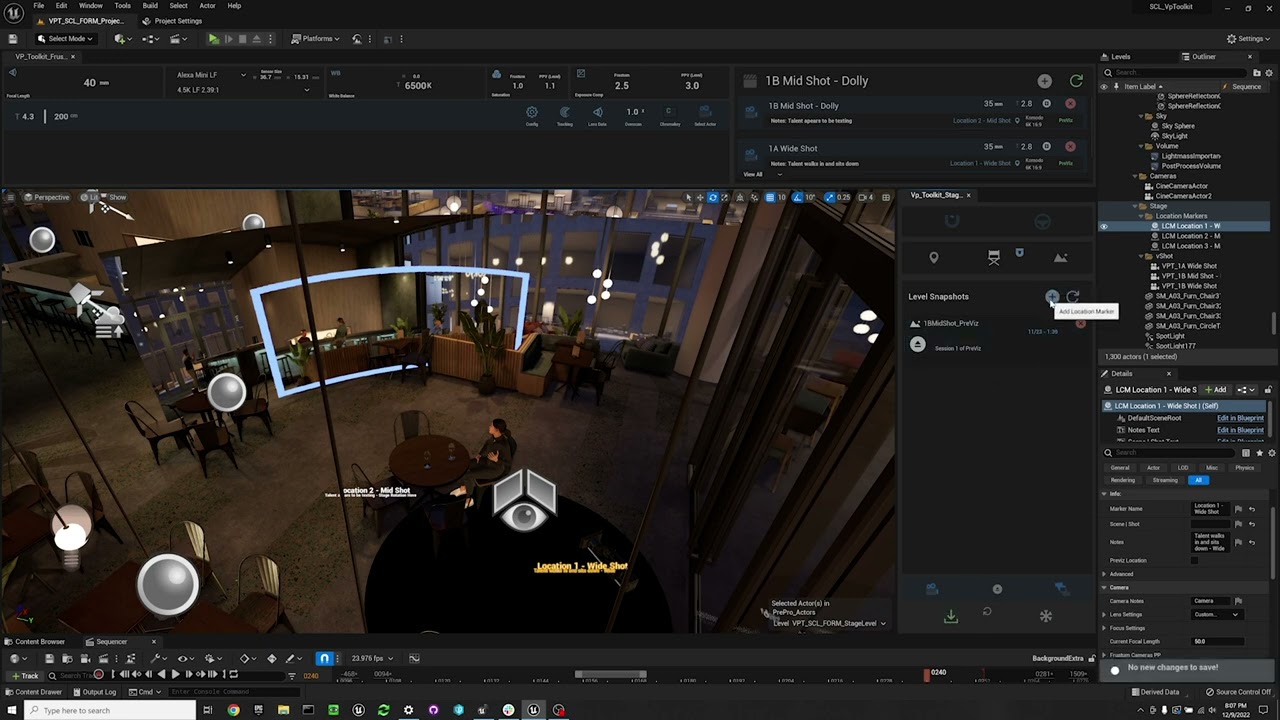The height and width of the screenshot is (720, 1280).
Task: Click the console command input field
Action: pos(235,692)
